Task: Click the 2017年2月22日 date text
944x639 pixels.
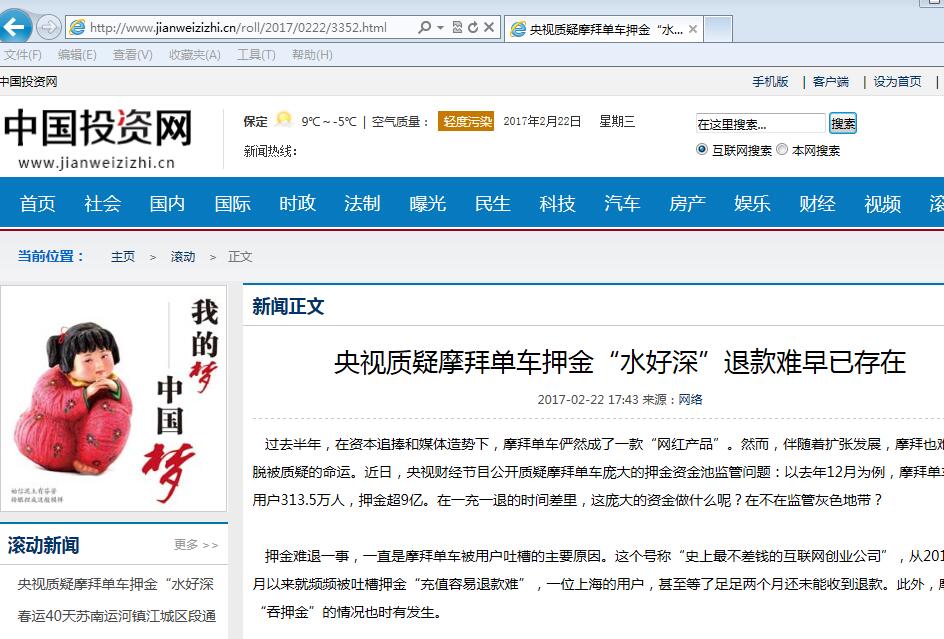Action: coord(542,121)
